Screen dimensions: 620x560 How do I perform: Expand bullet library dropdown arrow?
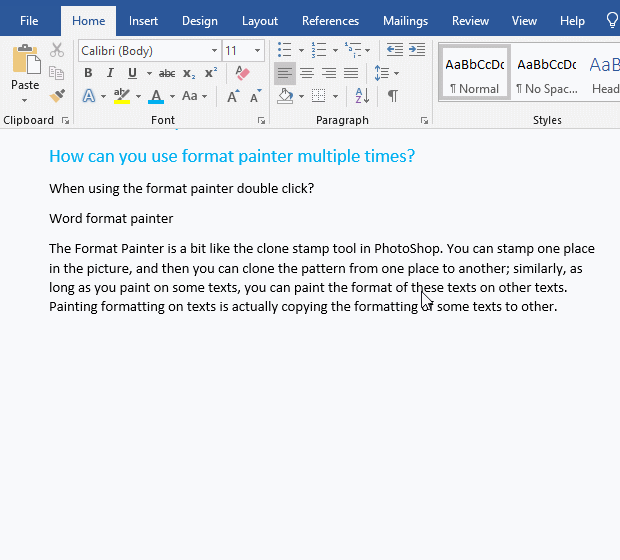pos(301,51)
